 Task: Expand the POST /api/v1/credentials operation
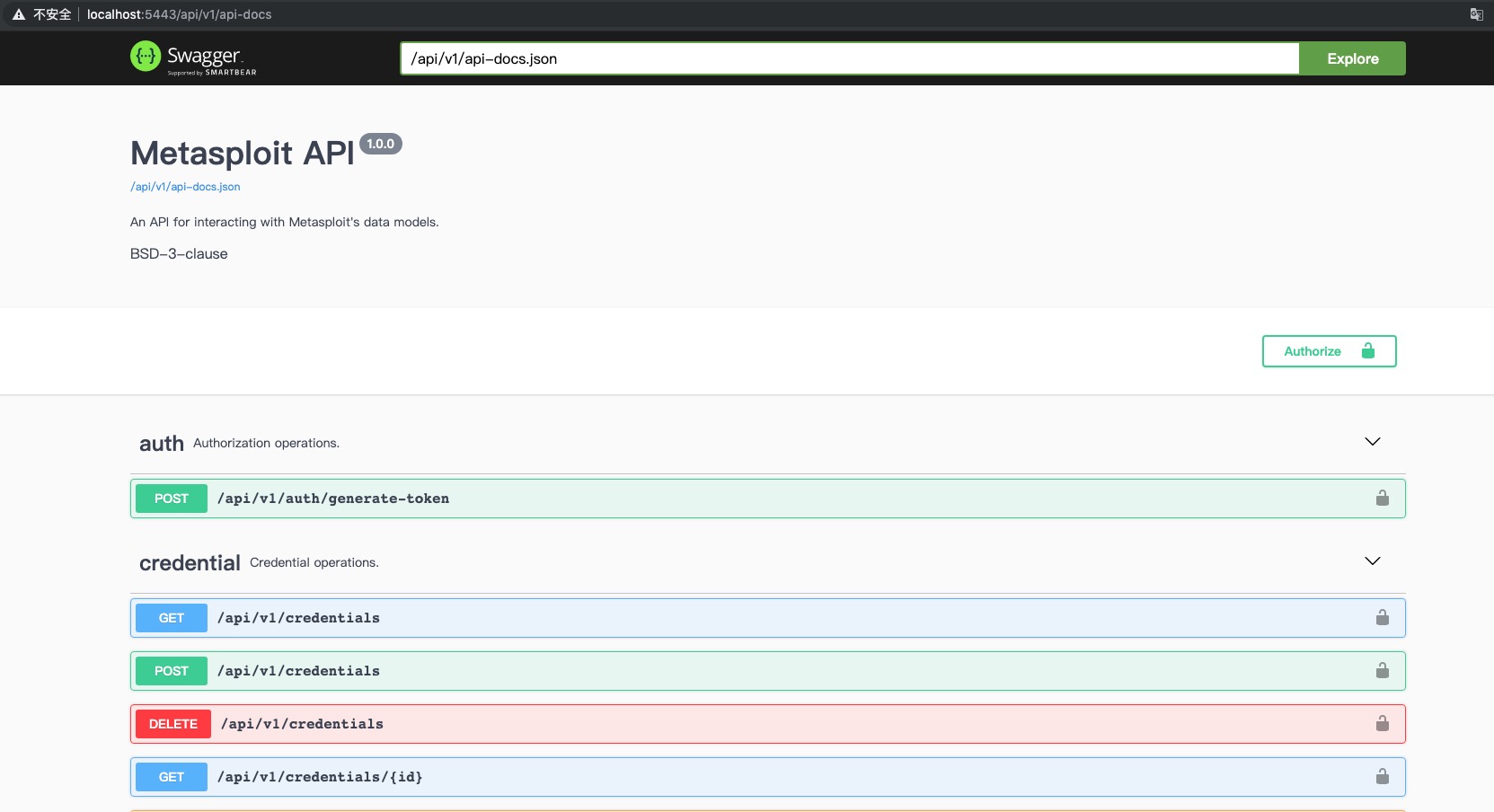(x=768, y=671)
